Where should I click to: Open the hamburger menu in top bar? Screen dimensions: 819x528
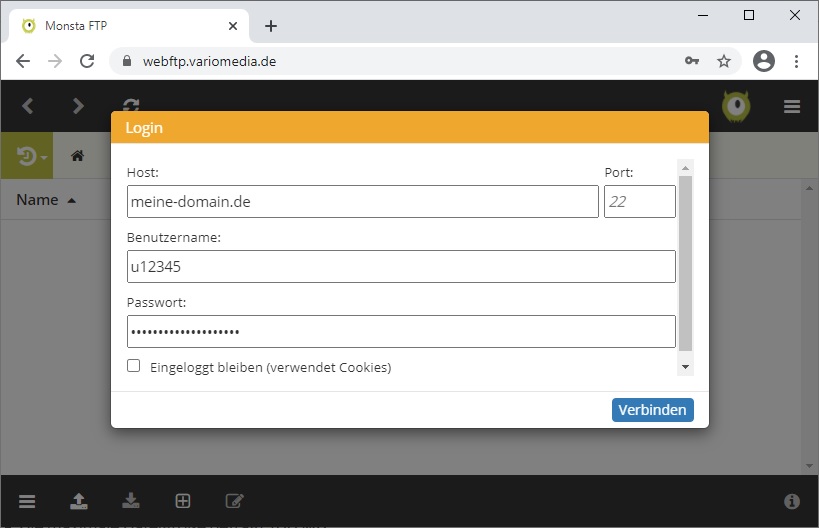pos(792,107)
